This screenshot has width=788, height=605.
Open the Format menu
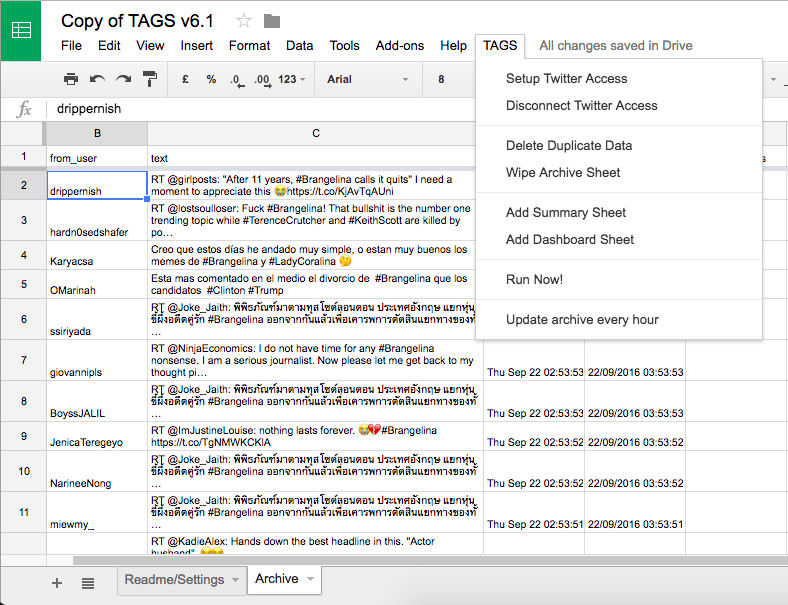pyautogui.click(x=249, y=46)
